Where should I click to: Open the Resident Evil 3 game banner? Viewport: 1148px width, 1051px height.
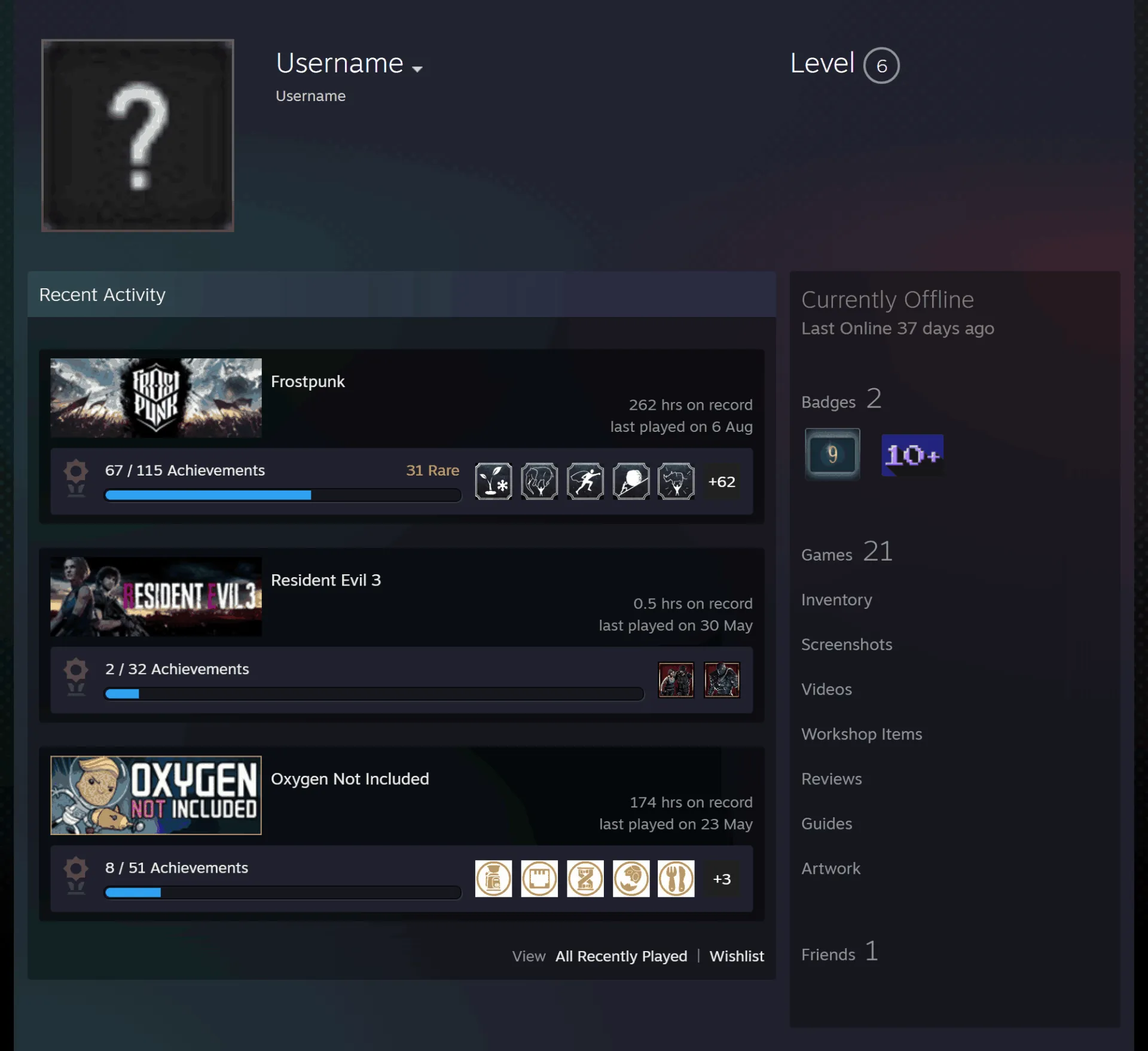point(156,596)
